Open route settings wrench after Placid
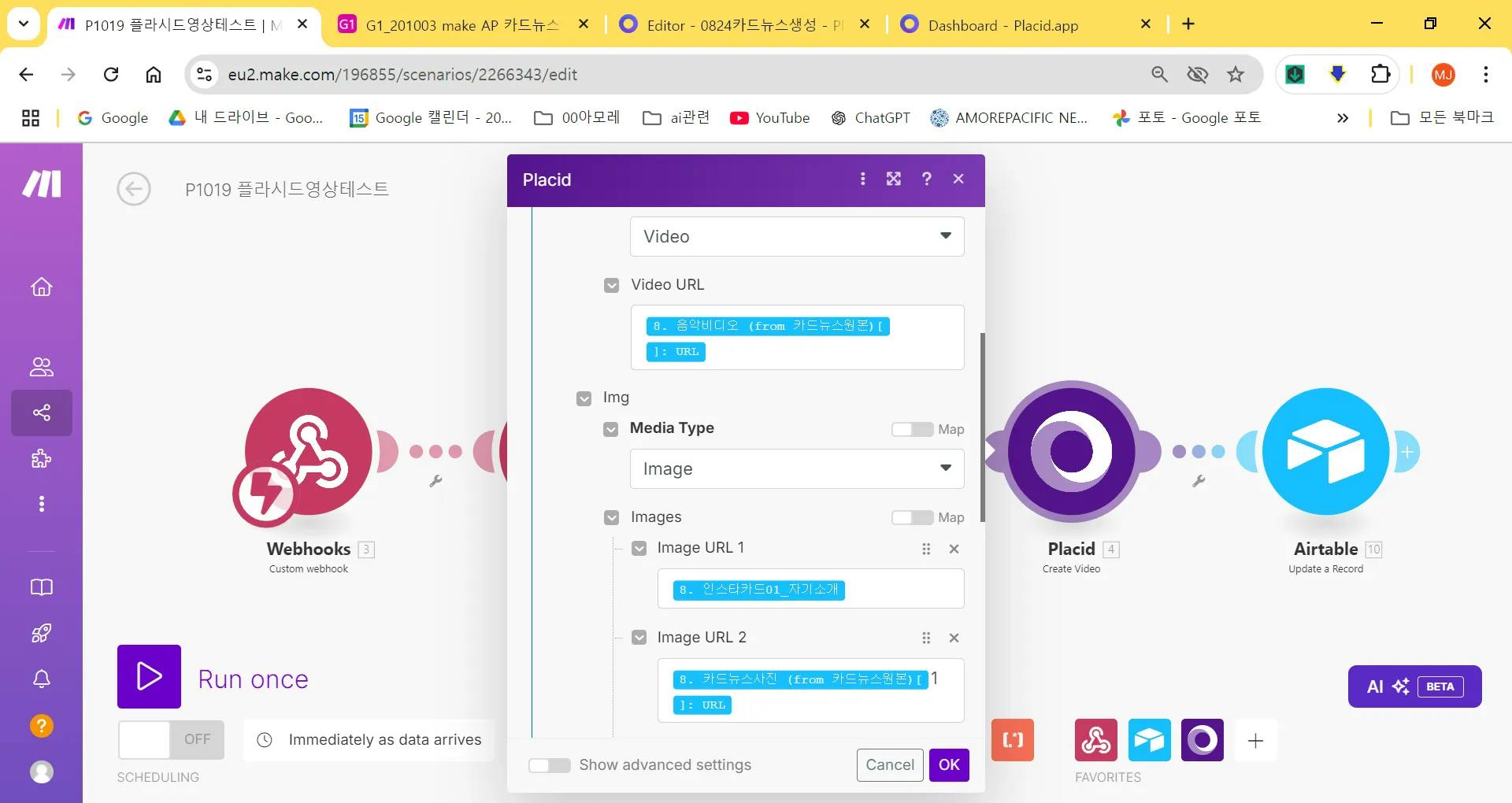The image size is (1512, 803). [1199, 481]
